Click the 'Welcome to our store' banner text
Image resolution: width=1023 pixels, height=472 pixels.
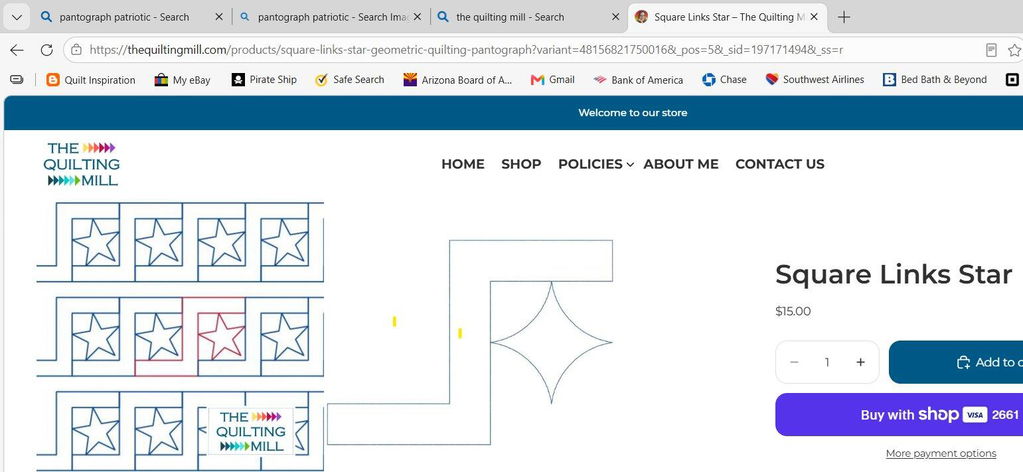[632, 112]
